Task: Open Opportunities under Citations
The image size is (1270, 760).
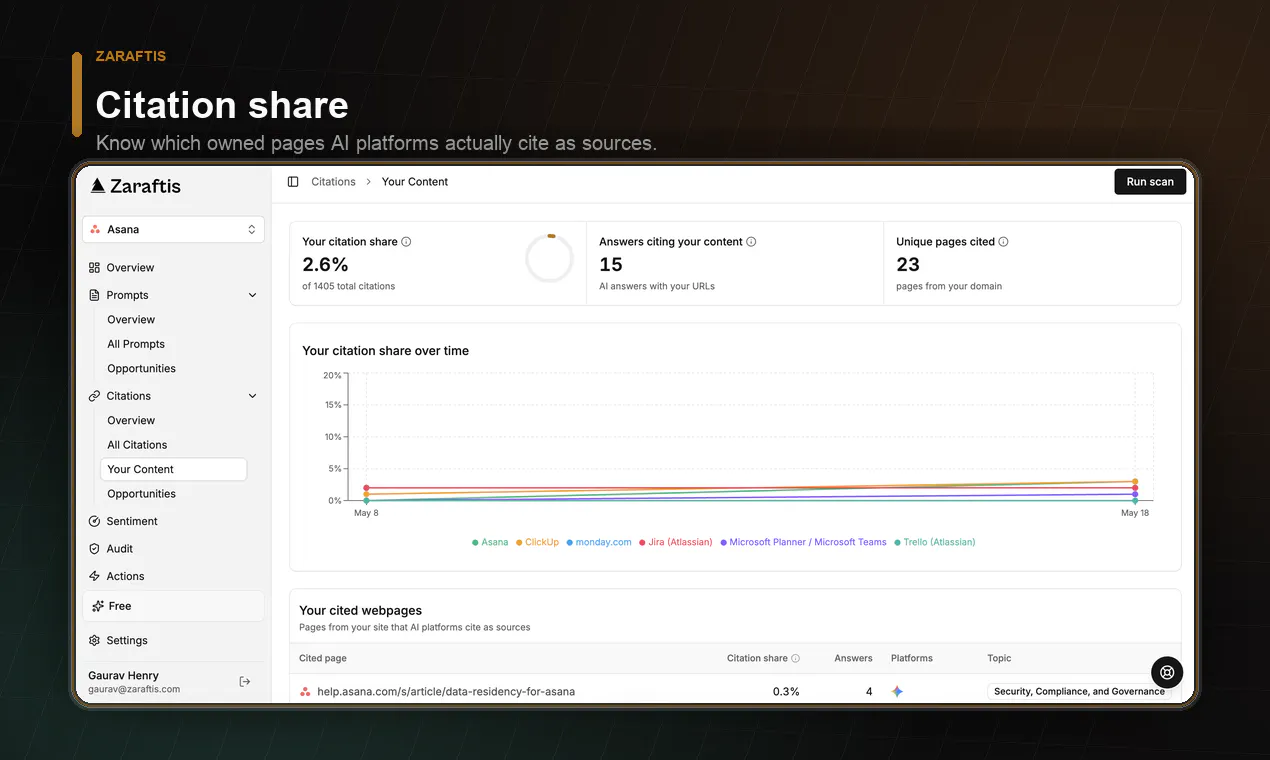Action: pos(141,494)
